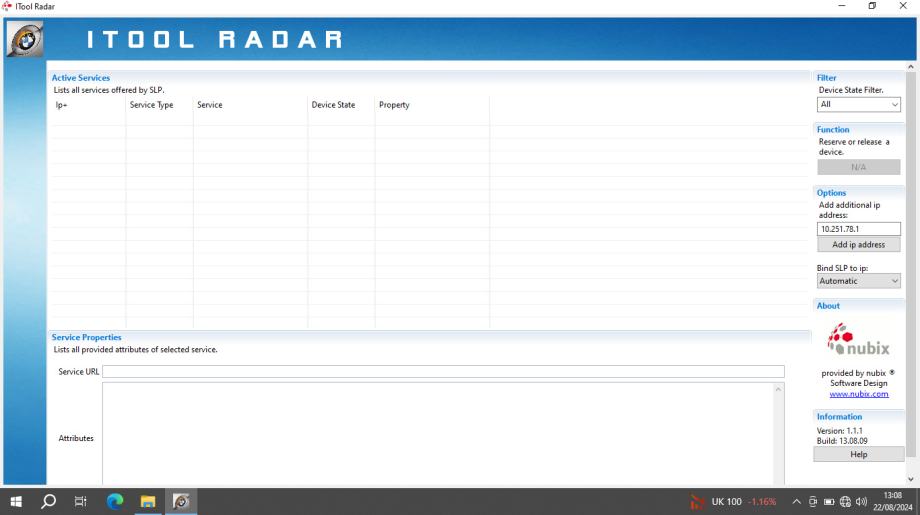Viewport: 920px width, 515px height.
Task: Open Task View on the taskbar
Action: pos(81,502)
